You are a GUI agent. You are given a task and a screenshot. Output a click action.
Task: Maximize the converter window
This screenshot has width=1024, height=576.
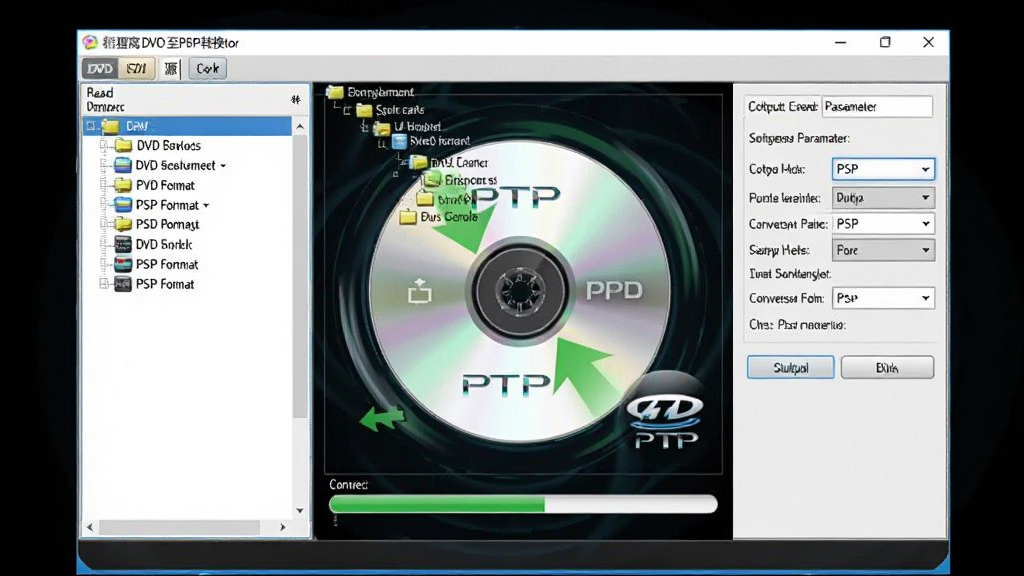(x=885, y=42)
